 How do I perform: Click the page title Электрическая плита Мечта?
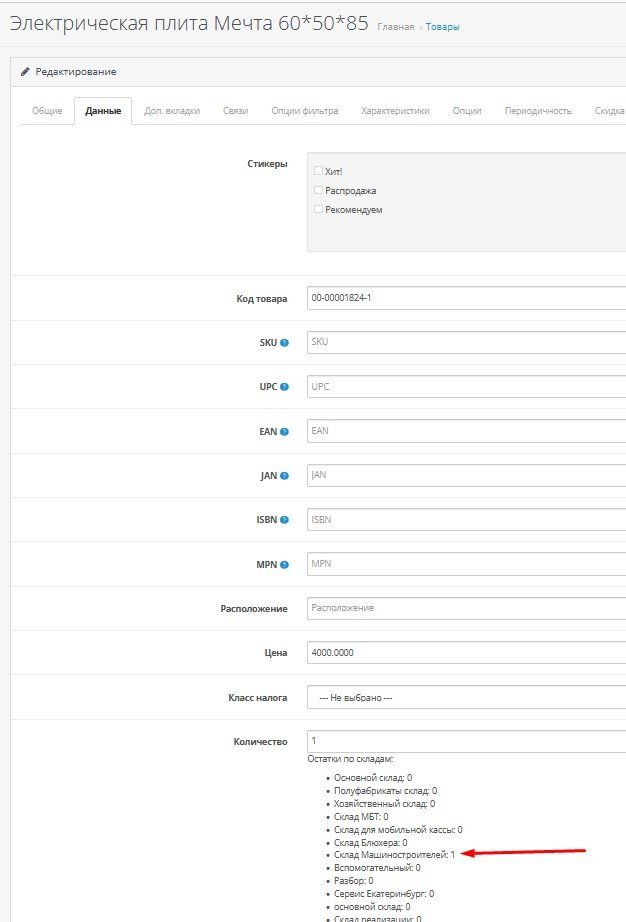point(189,24)
